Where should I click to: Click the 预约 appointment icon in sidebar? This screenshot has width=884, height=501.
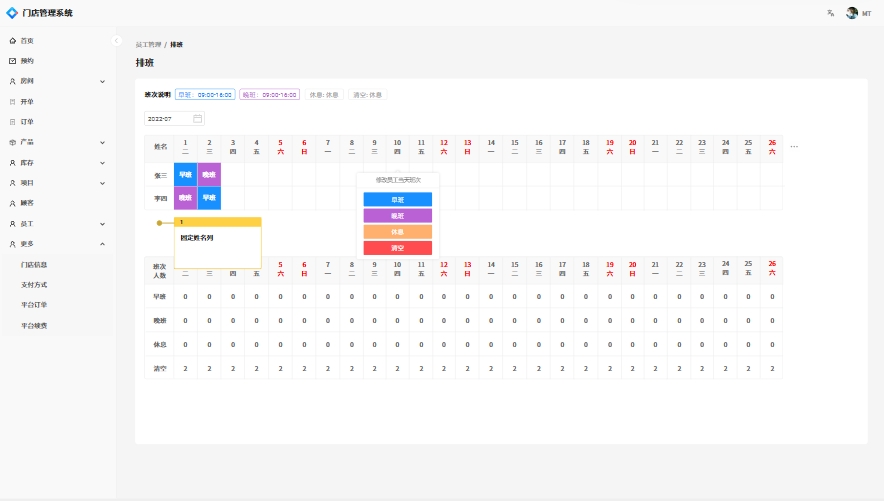(12, 61)
